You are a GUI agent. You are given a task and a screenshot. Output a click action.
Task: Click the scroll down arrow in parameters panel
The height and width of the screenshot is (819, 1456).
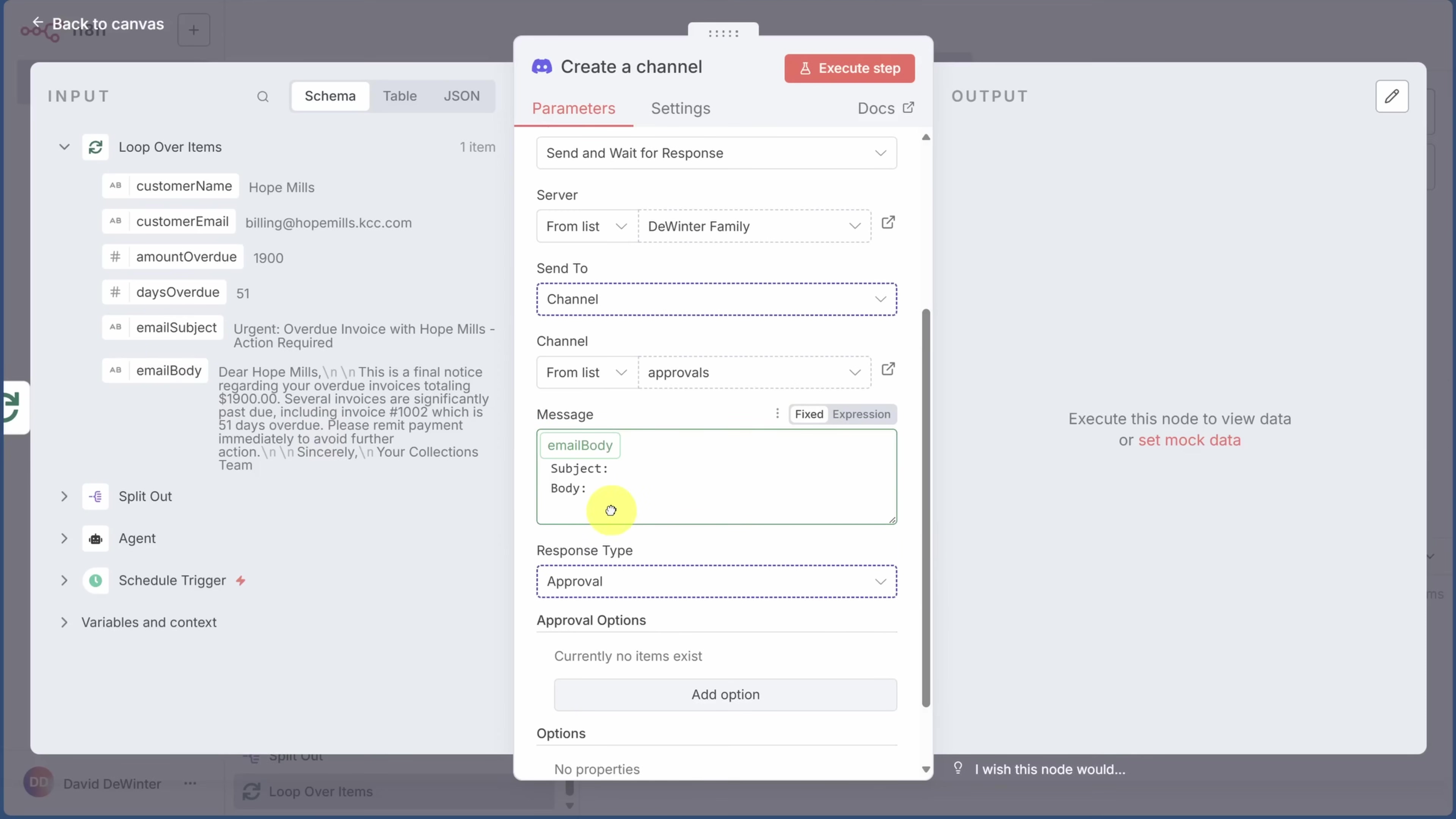click(925, 769)
